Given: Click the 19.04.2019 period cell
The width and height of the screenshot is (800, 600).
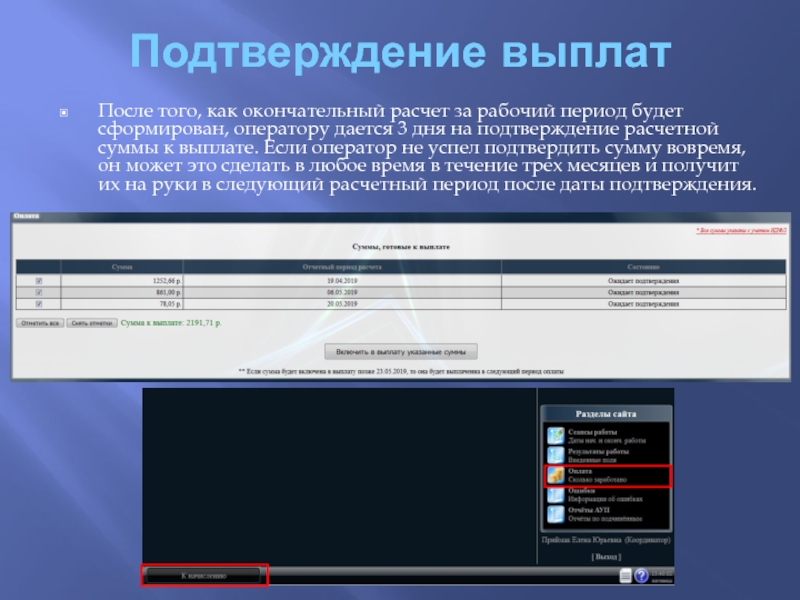Looking at the screenshot, I should [x=342, y=281].
